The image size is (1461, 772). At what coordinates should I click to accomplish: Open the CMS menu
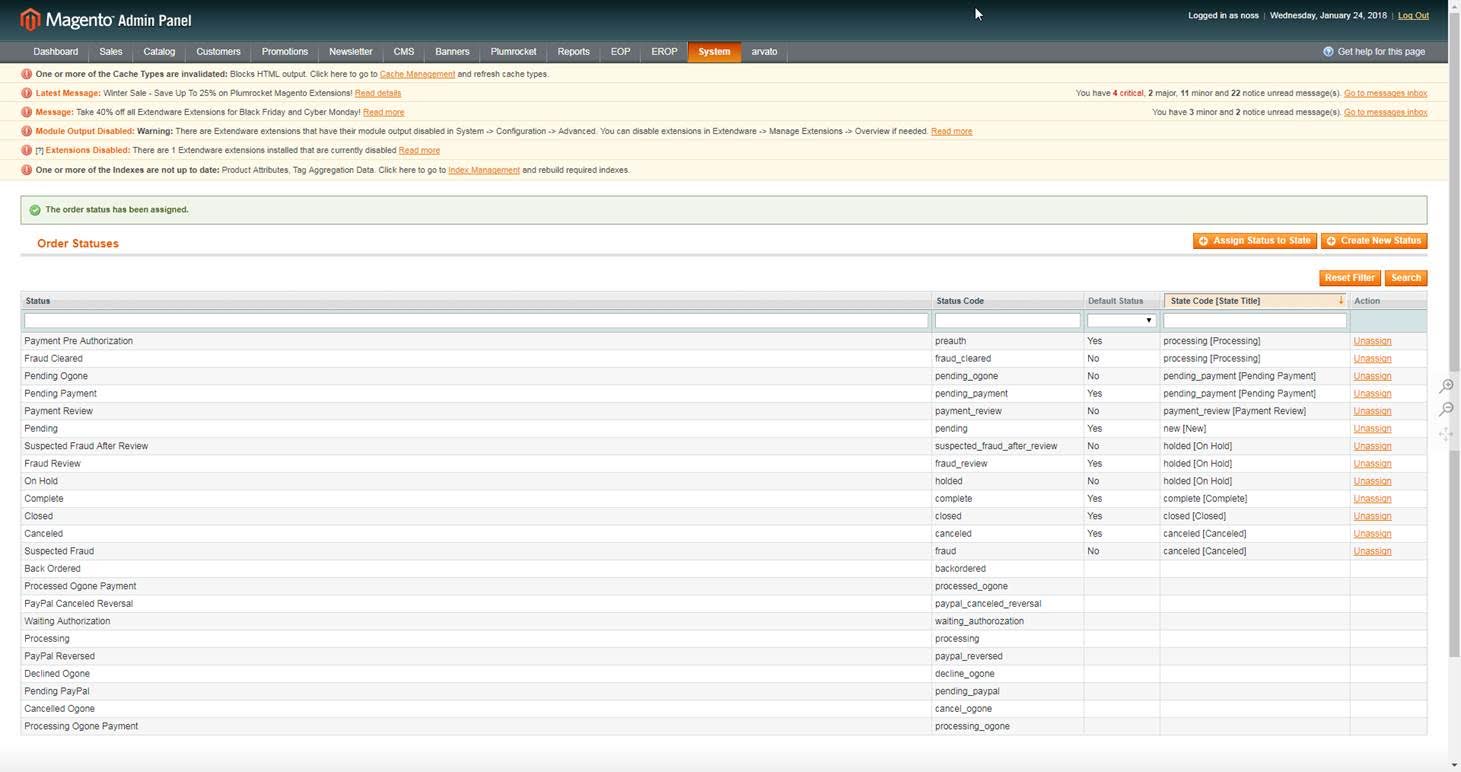[404, 51]
